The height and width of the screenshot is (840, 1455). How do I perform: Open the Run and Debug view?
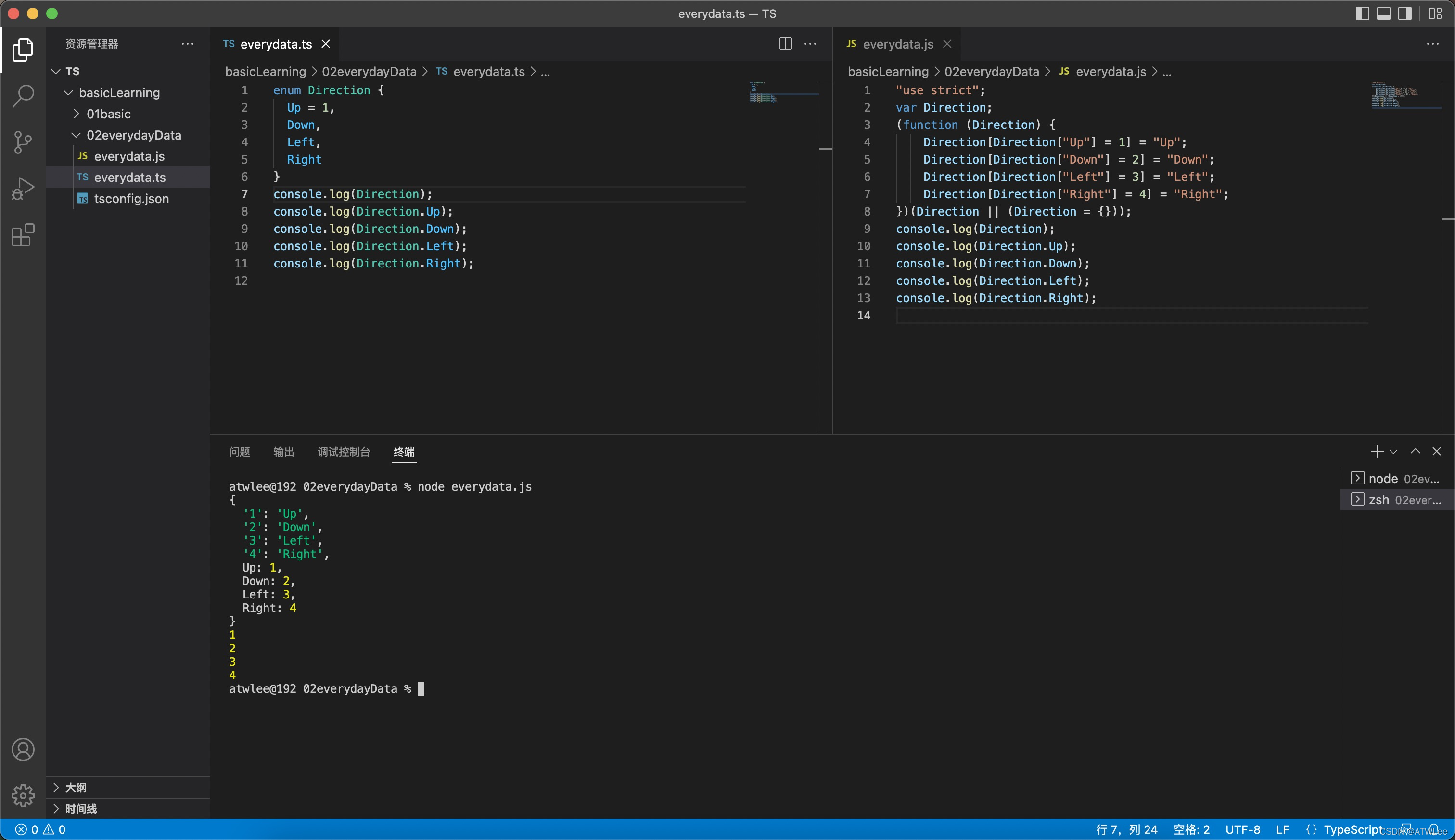[23, 189]
